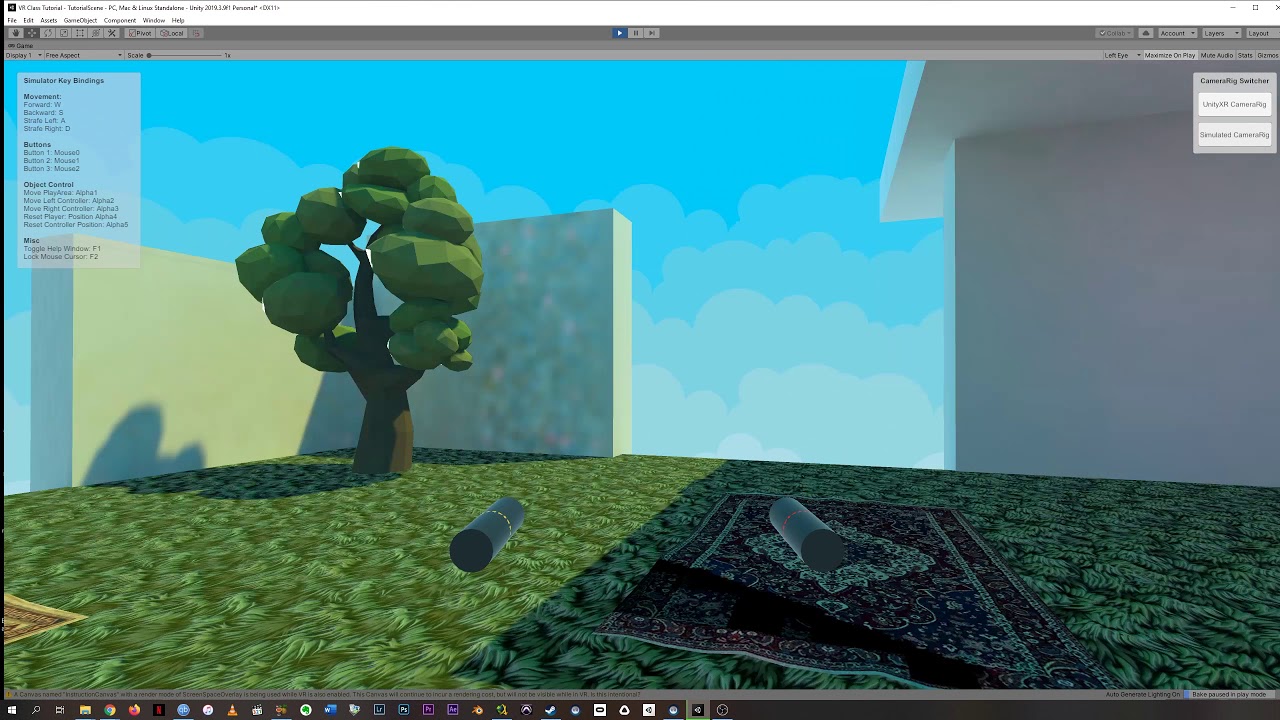Toggle the Stats overlay
Image resolution: width=1280 pixels, height=720 pixels.
coord(1245,55)
